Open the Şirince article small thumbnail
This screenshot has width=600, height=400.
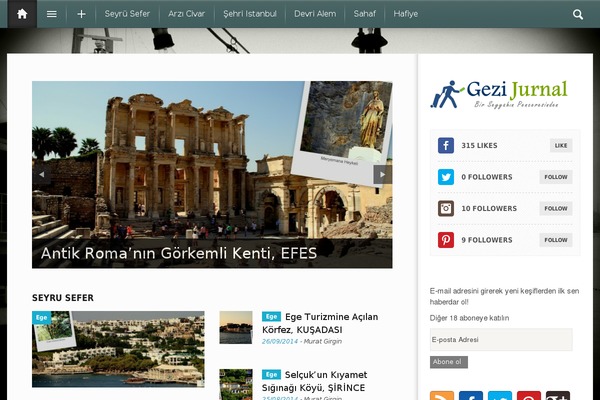tap(236, 384)
